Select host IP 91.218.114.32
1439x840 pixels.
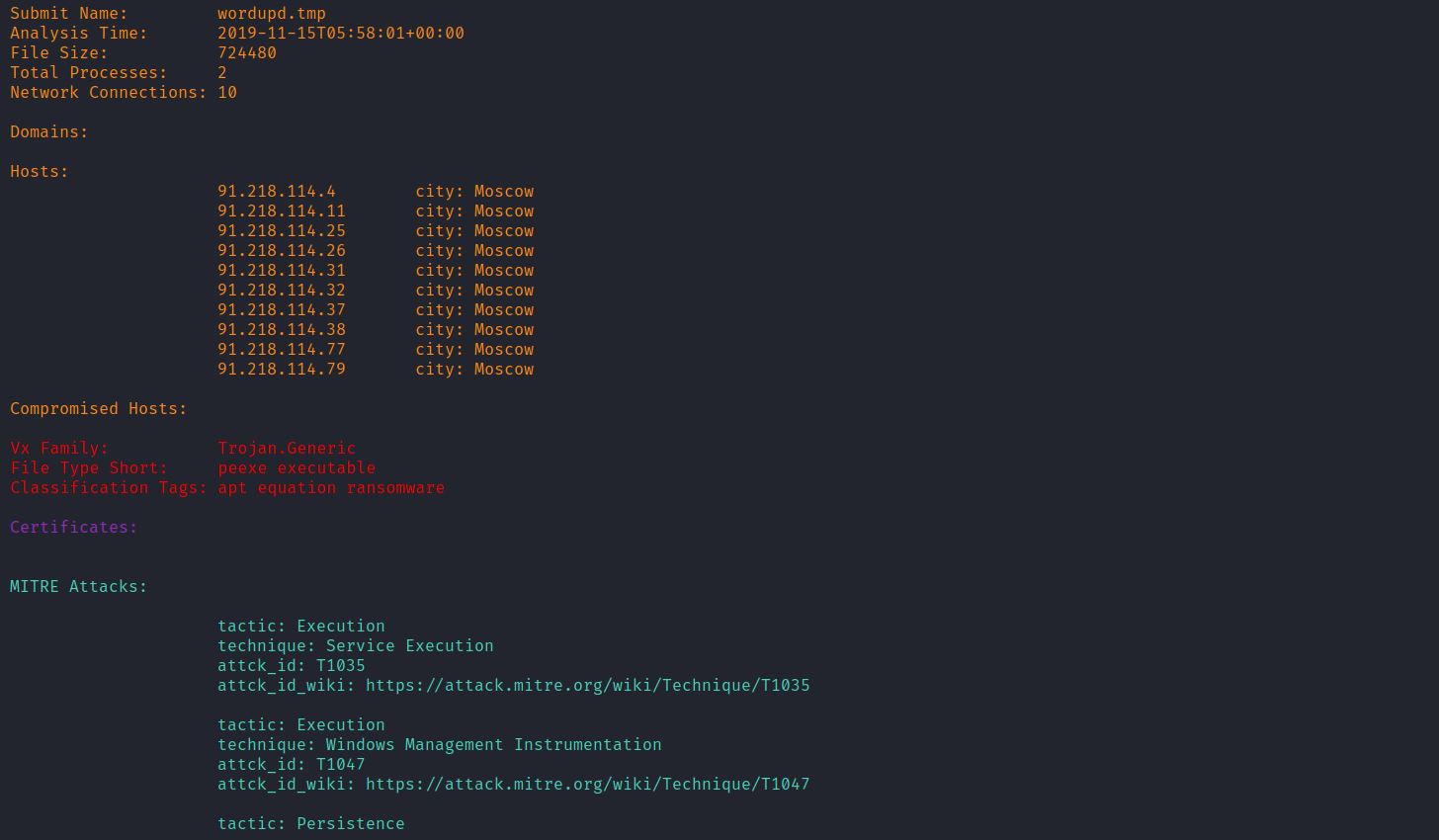tap(282, 291)
